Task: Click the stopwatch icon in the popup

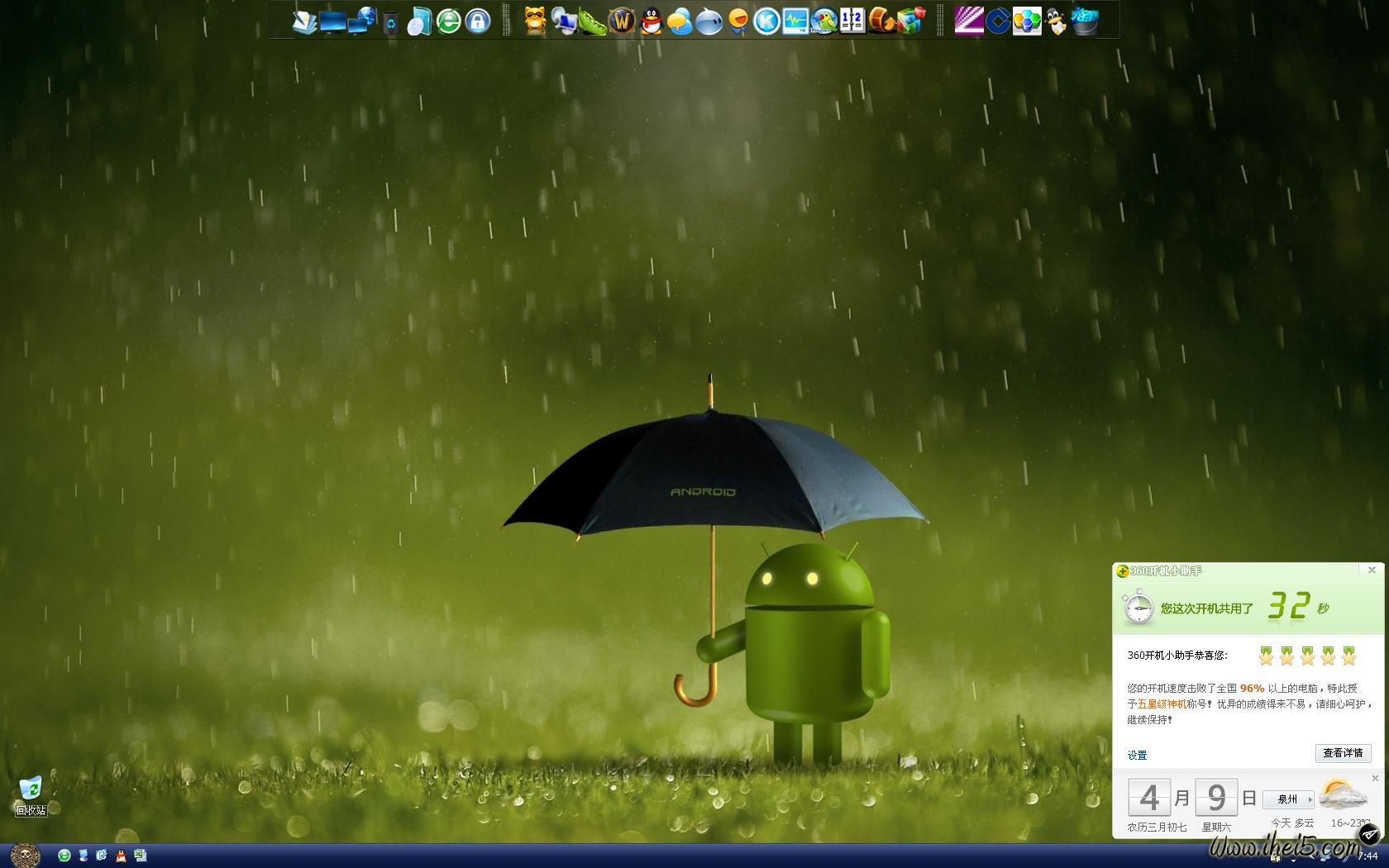Action: coord(1138,608)
